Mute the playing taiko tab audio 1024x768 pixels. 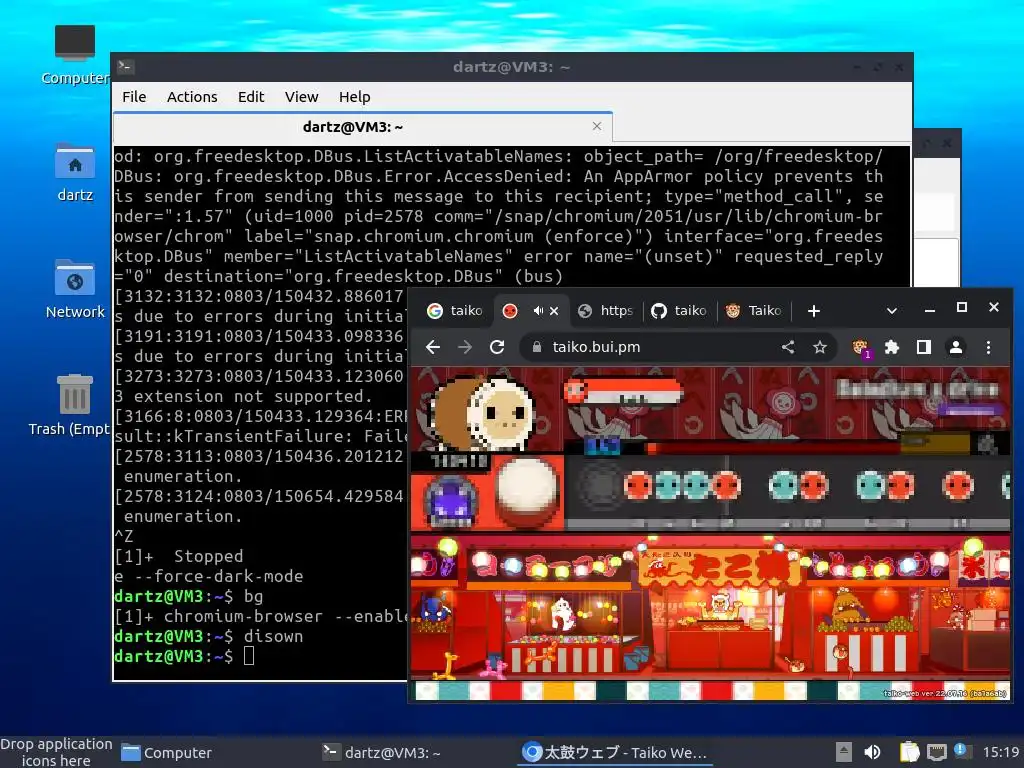pyautogui.click(x=537, y=311)
